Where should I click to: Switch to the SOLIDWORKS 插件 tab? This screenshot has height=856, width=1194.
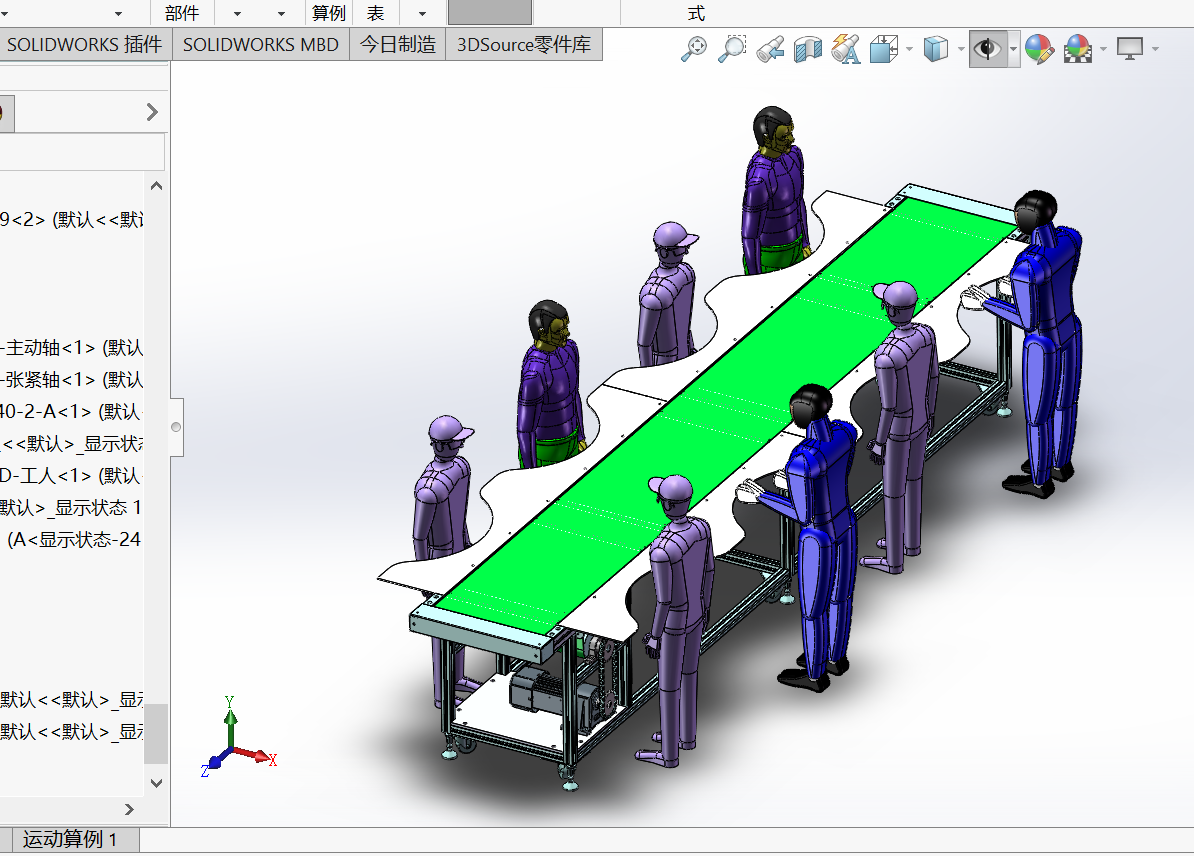click(x=85, y=45)
